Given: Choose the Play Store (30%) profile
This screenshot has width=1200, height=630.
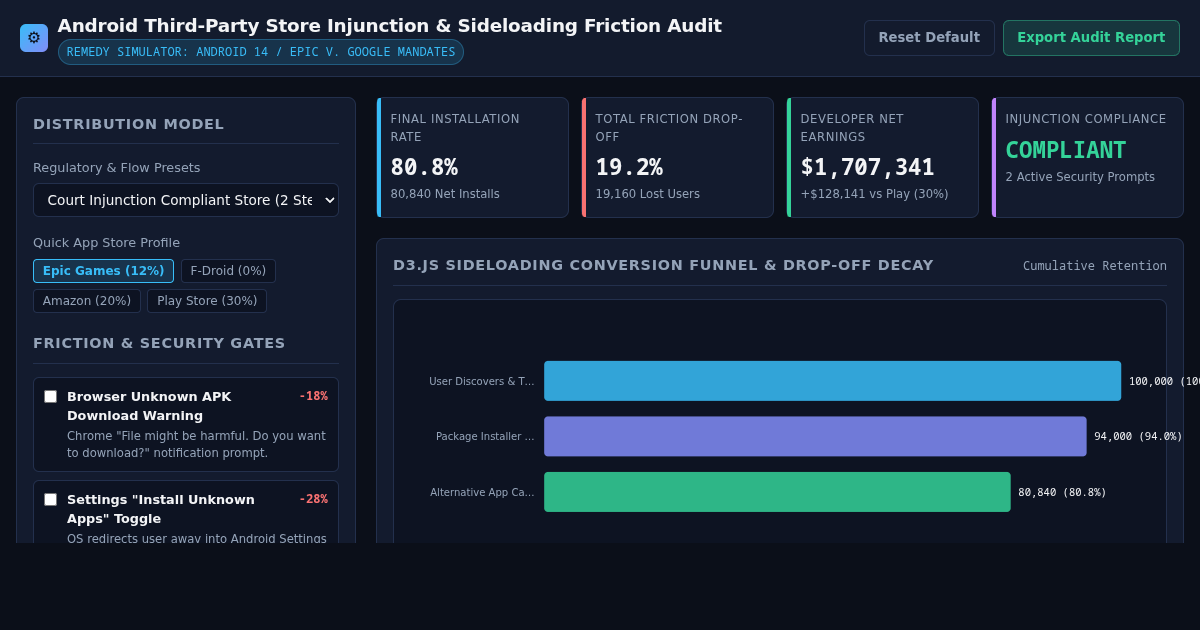Looking at the screenshot, I should tap(207, 301).
